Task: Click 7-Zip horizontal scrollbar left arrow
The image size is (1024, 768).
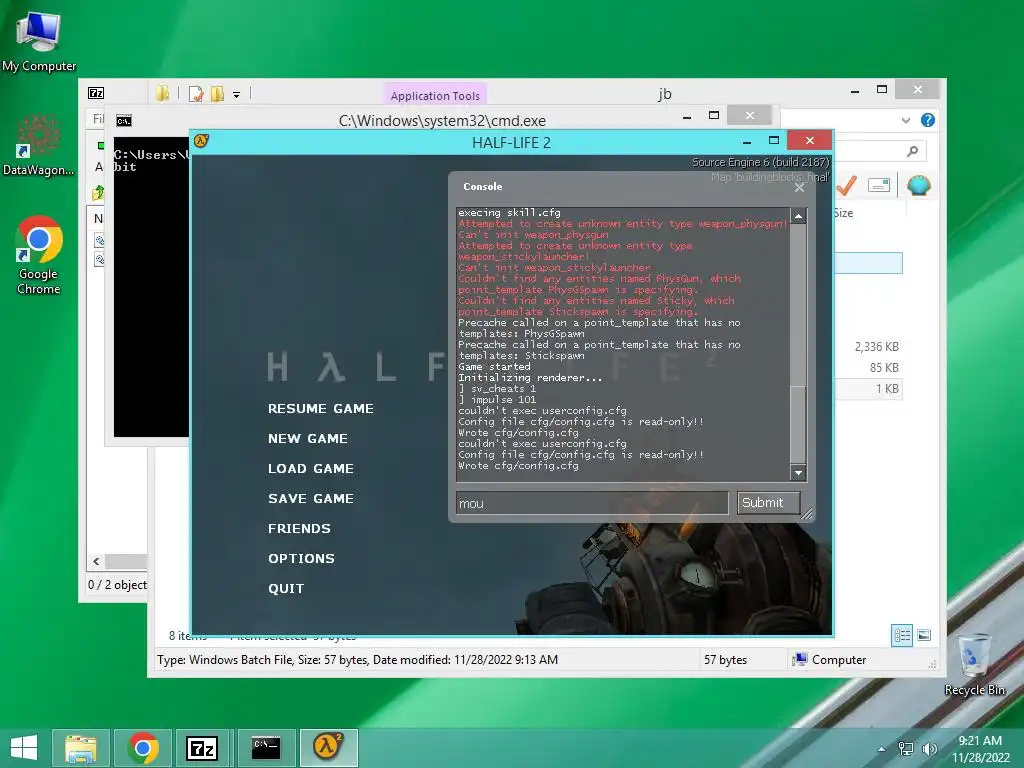Action: coord(96,561)
